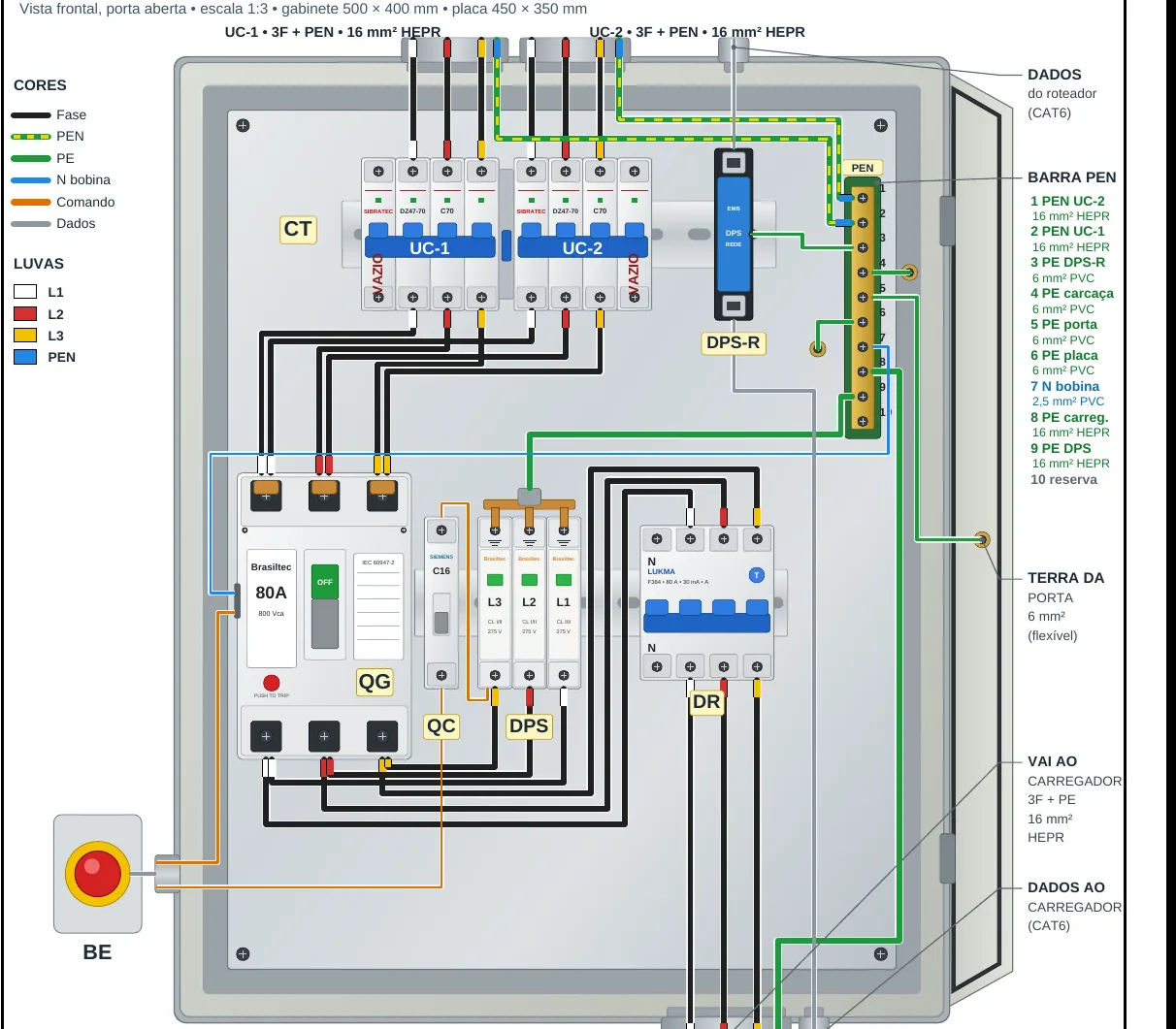Click the green indicator on DPS module L3
This screenshot has height=1029, width=1176.
(x=495, y=580)
